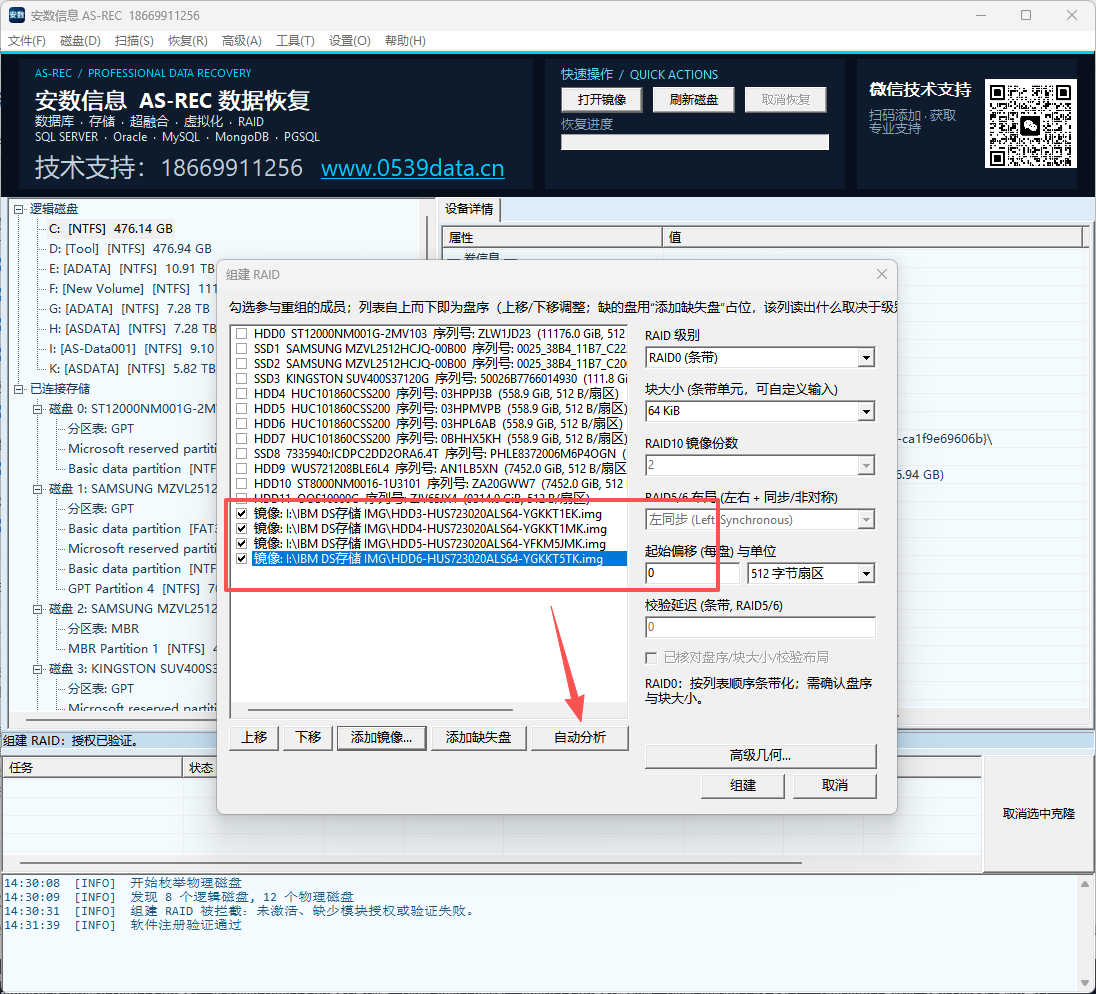Uncheck the HDD3-HUS723020ALS64-YGKKT1EK.img image
The width and height of the screenshot is (1096, 994).
pos(241,514)
